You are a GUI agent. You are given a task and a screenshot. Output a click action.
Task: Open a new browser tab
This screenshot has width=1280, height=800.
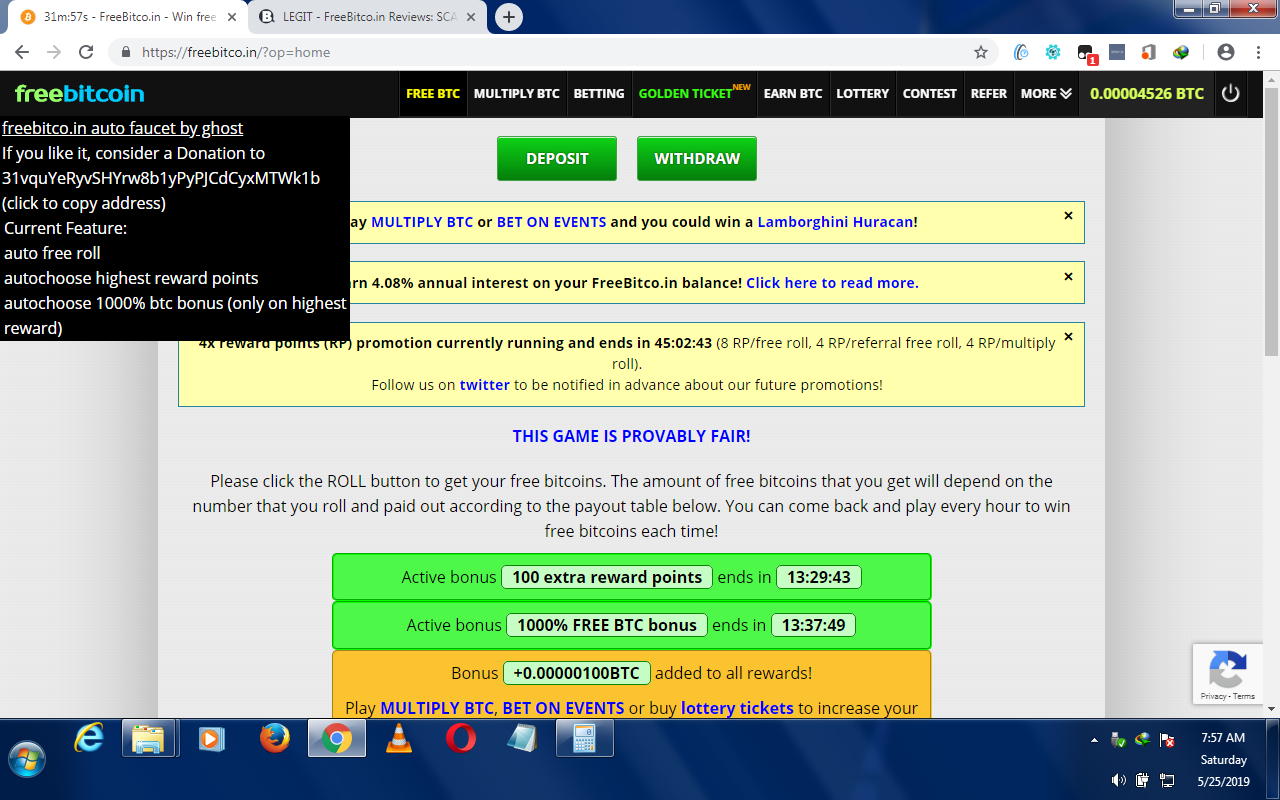coord(509,17)
